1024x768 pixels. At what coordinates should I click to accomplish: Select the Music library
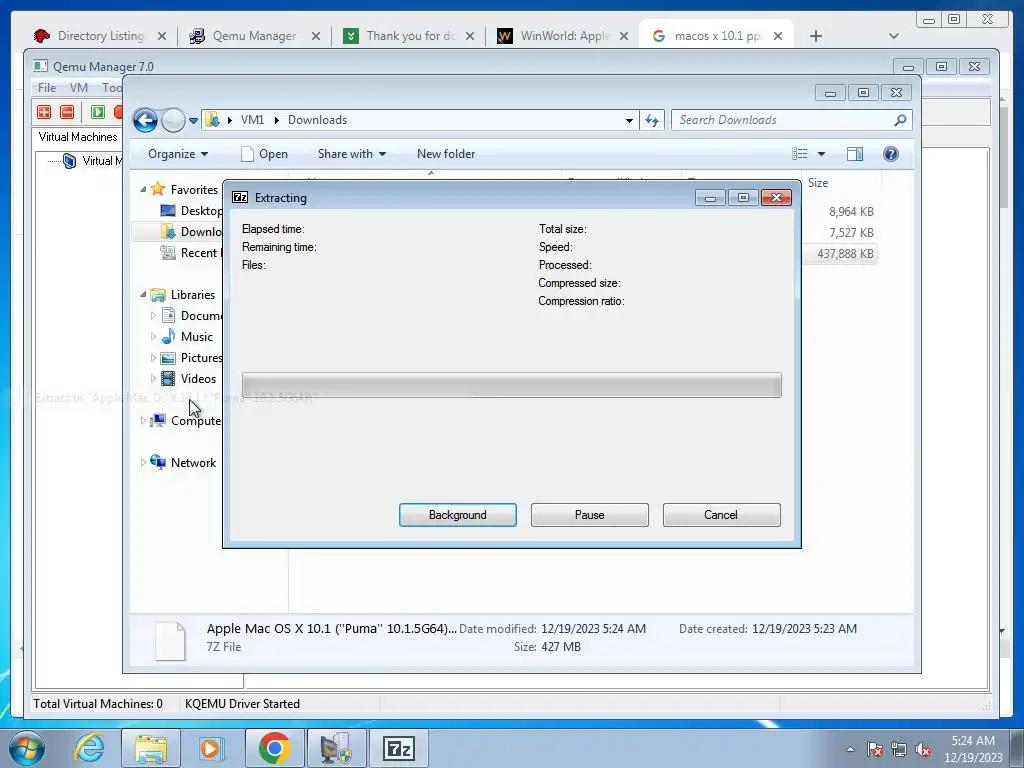tap(197, 337)
